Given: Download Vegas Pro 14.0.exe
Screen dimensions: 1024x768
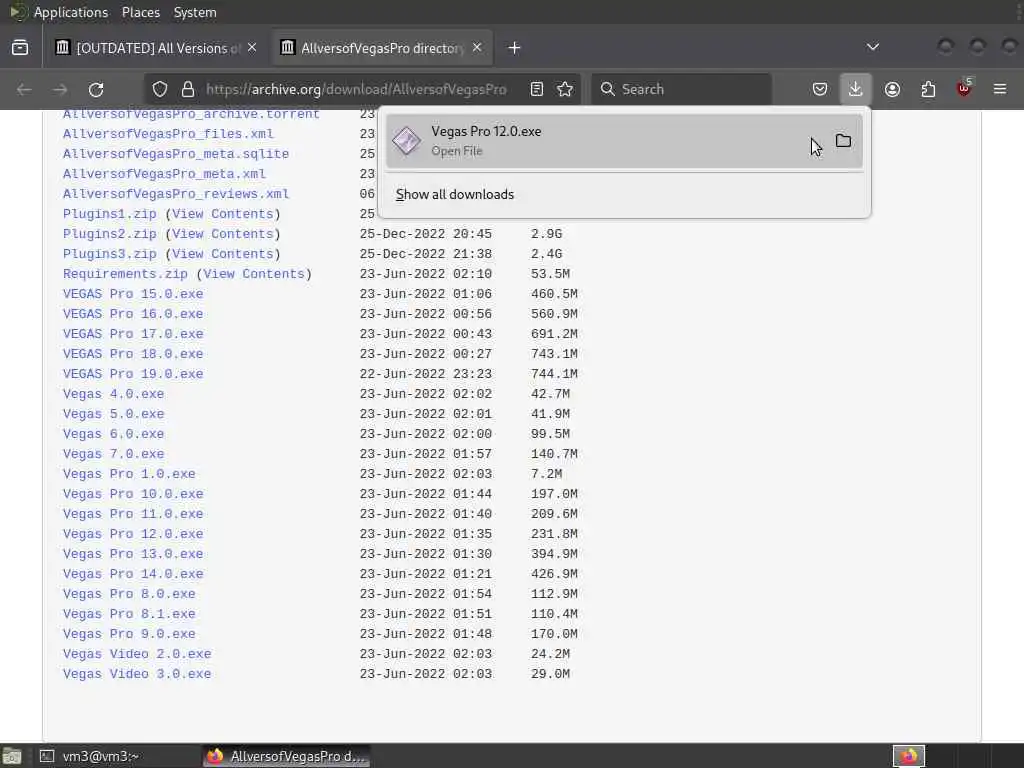Looking at the screenshot, I should pyautogui.click(x=133, y=574).
